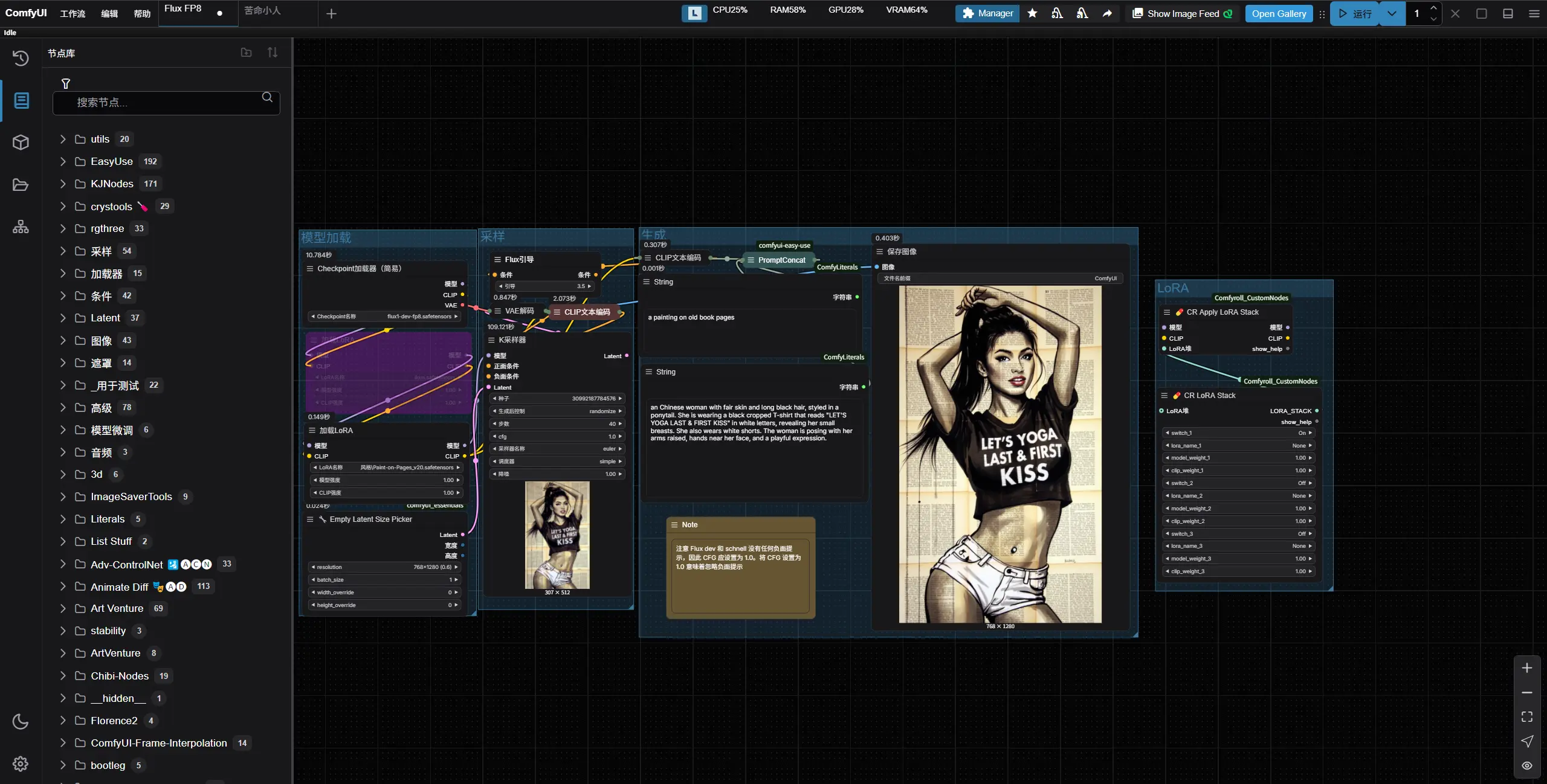Screen dimensions: 1547x784
Task: Open the workflows folder sidebar icon
Action: click(21, 185)
